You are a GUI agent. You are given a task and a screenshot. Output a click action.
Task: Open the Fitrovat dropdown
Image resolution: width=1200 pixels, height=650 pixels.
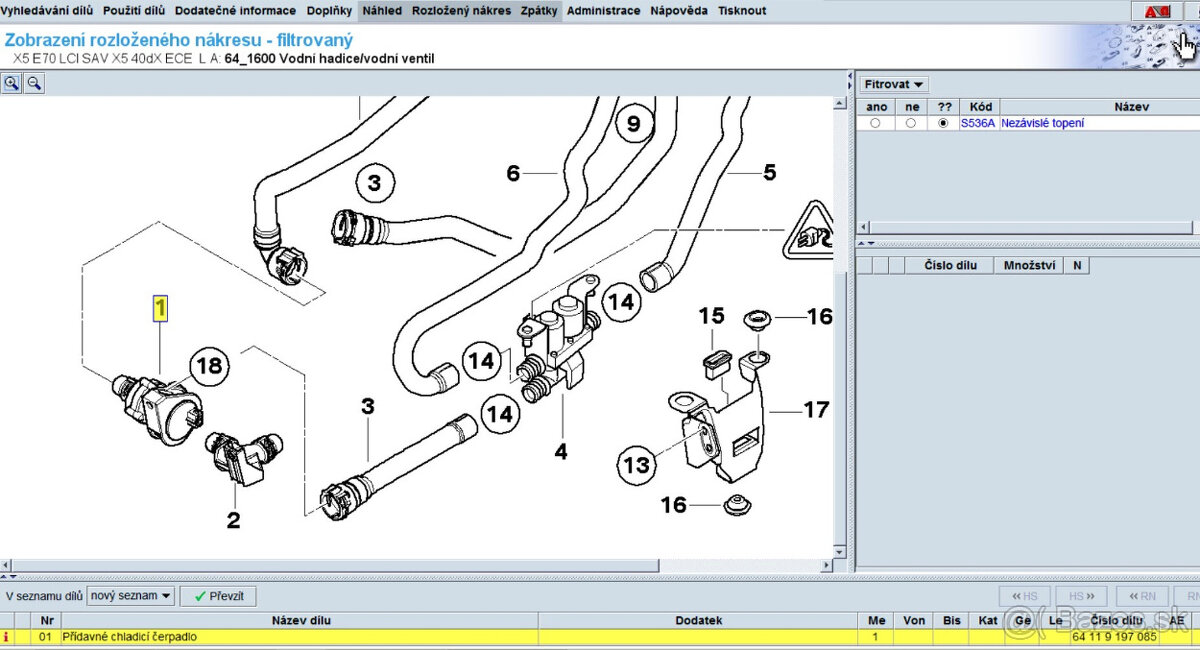pos(894,85)
